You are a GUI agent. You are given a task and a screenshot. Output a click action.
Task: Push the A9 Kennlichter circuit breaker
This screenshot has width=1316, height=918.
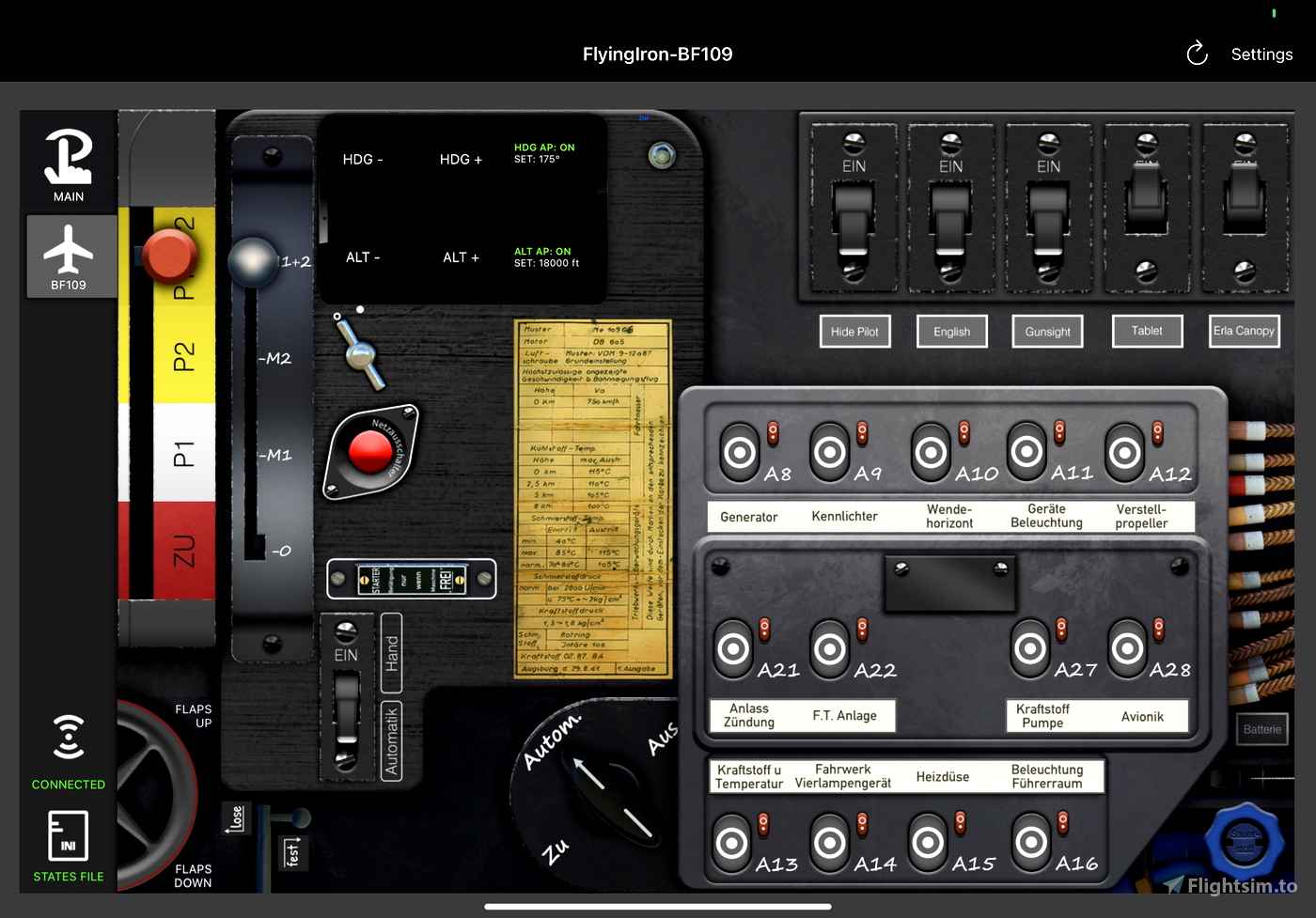click(830, 453)
